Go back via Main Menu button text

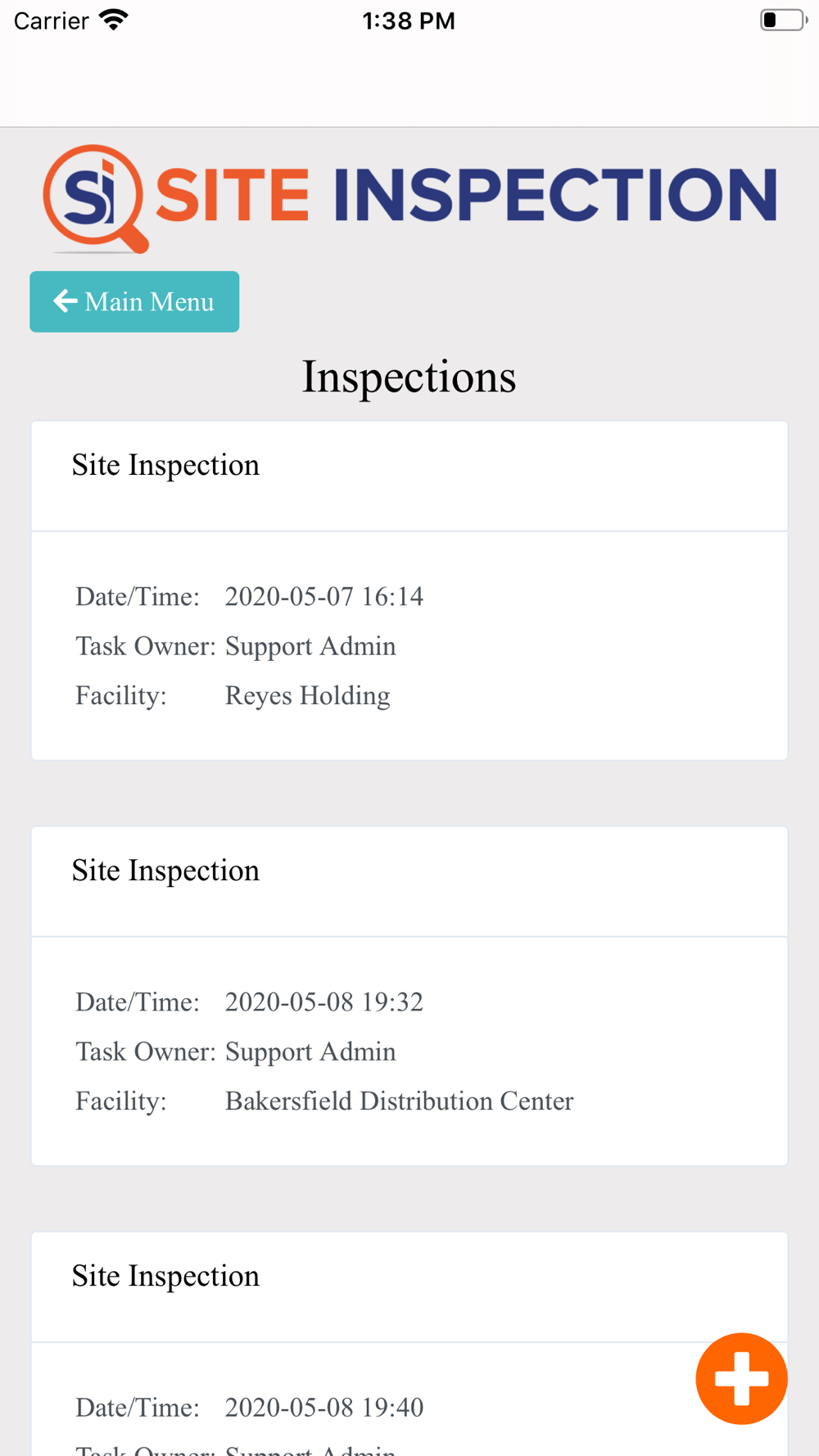(x=149, y=301)
